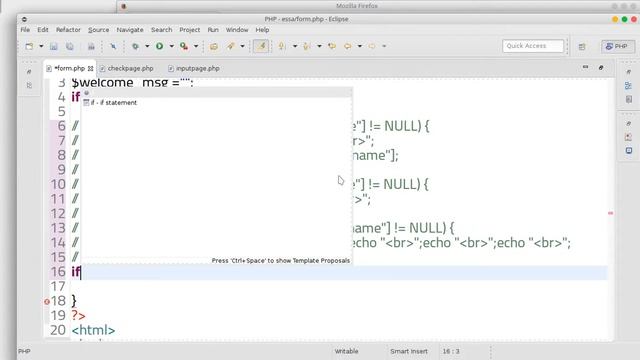Open the Window menu
This screenshot has height=360, width=640.
tap(237, 30)
